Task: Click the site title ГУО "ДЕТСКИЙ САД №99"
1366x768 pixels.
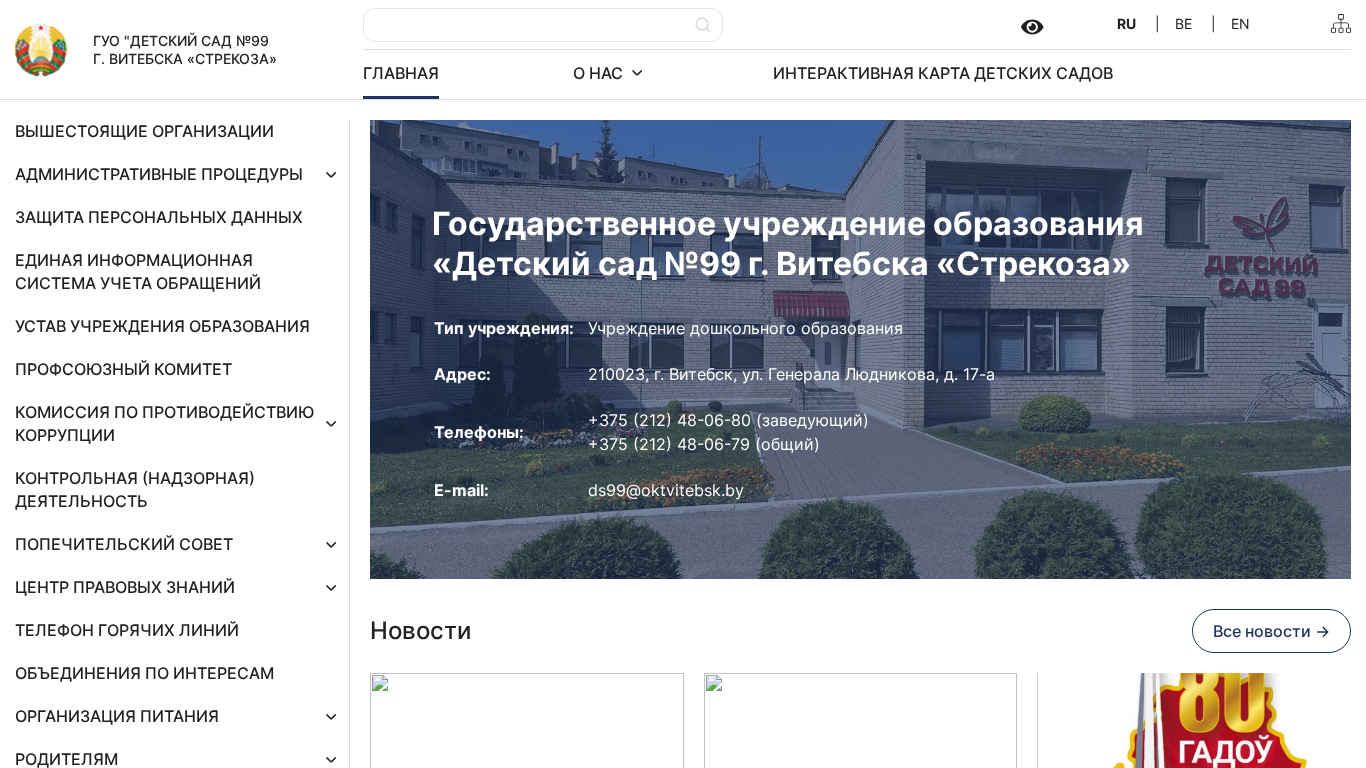Action: [x=185, y=50]
